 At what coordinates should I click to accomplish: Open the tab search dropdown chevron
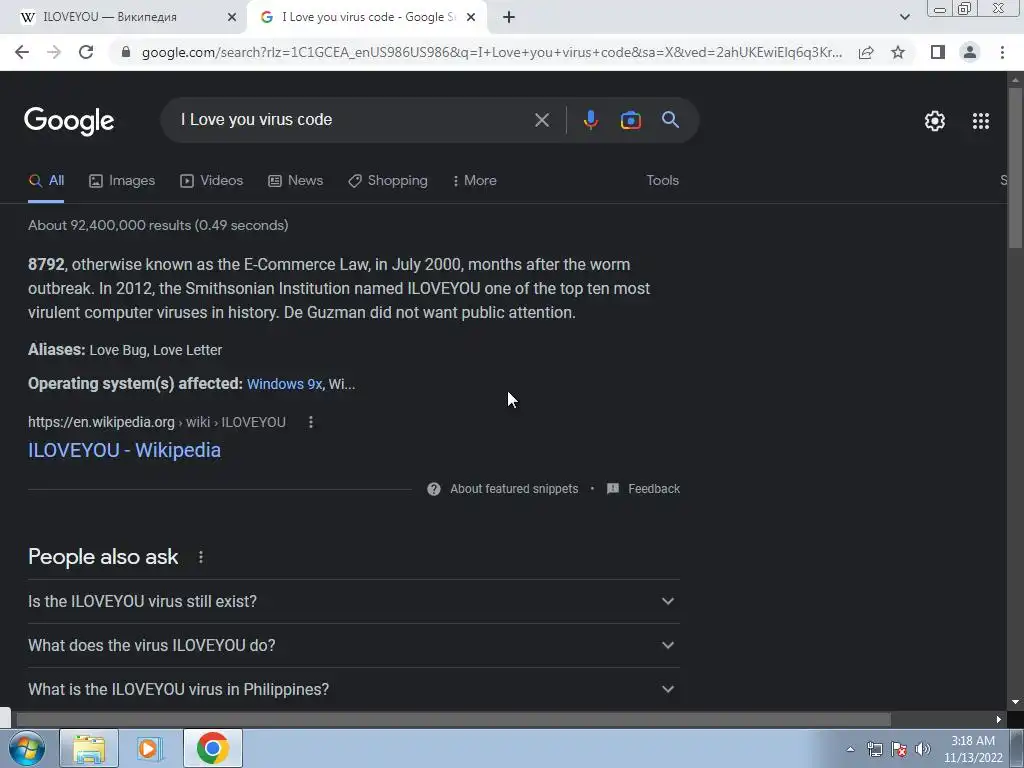(904, 17)
